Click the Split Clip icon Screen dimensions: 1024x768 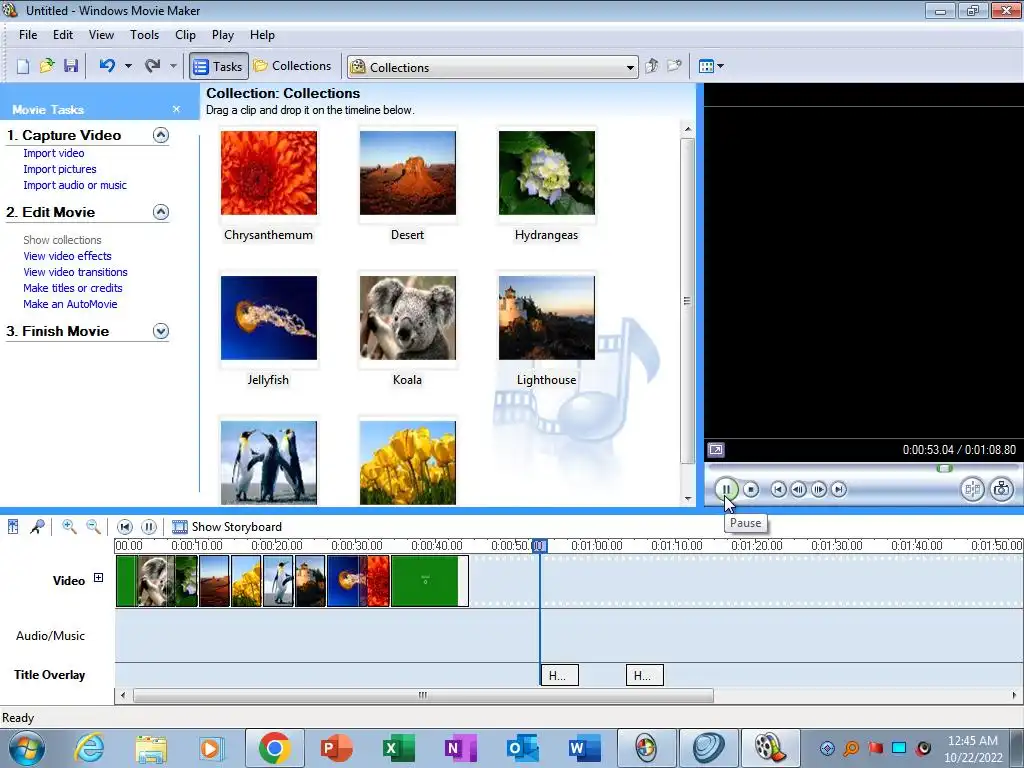click(x=972, y=489)
